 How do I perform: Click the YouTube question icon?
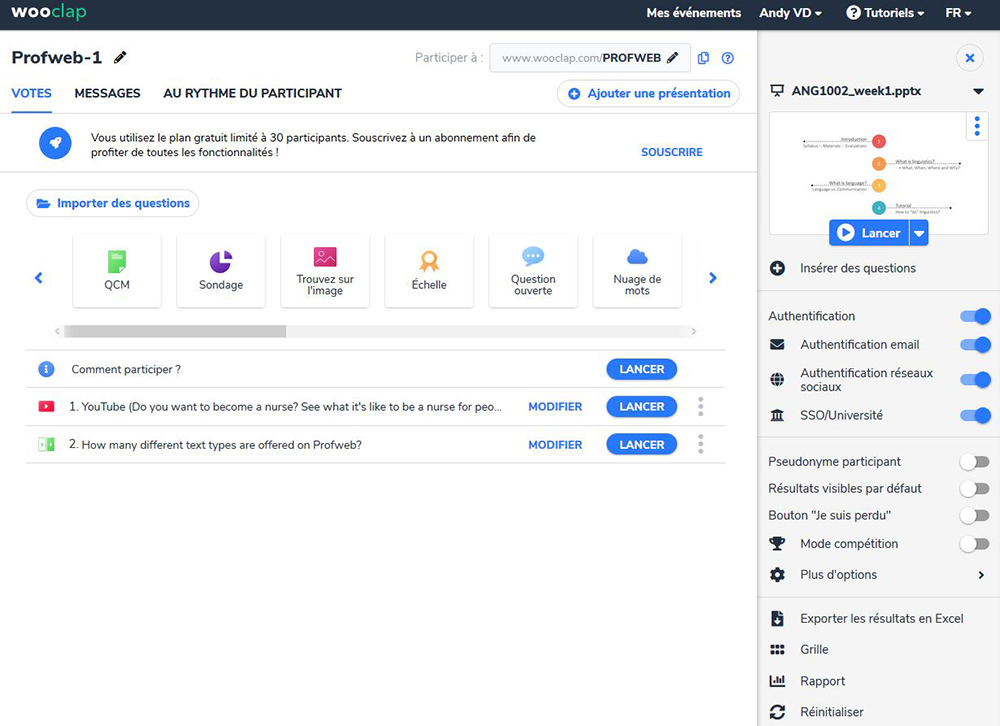coord(46,406)
